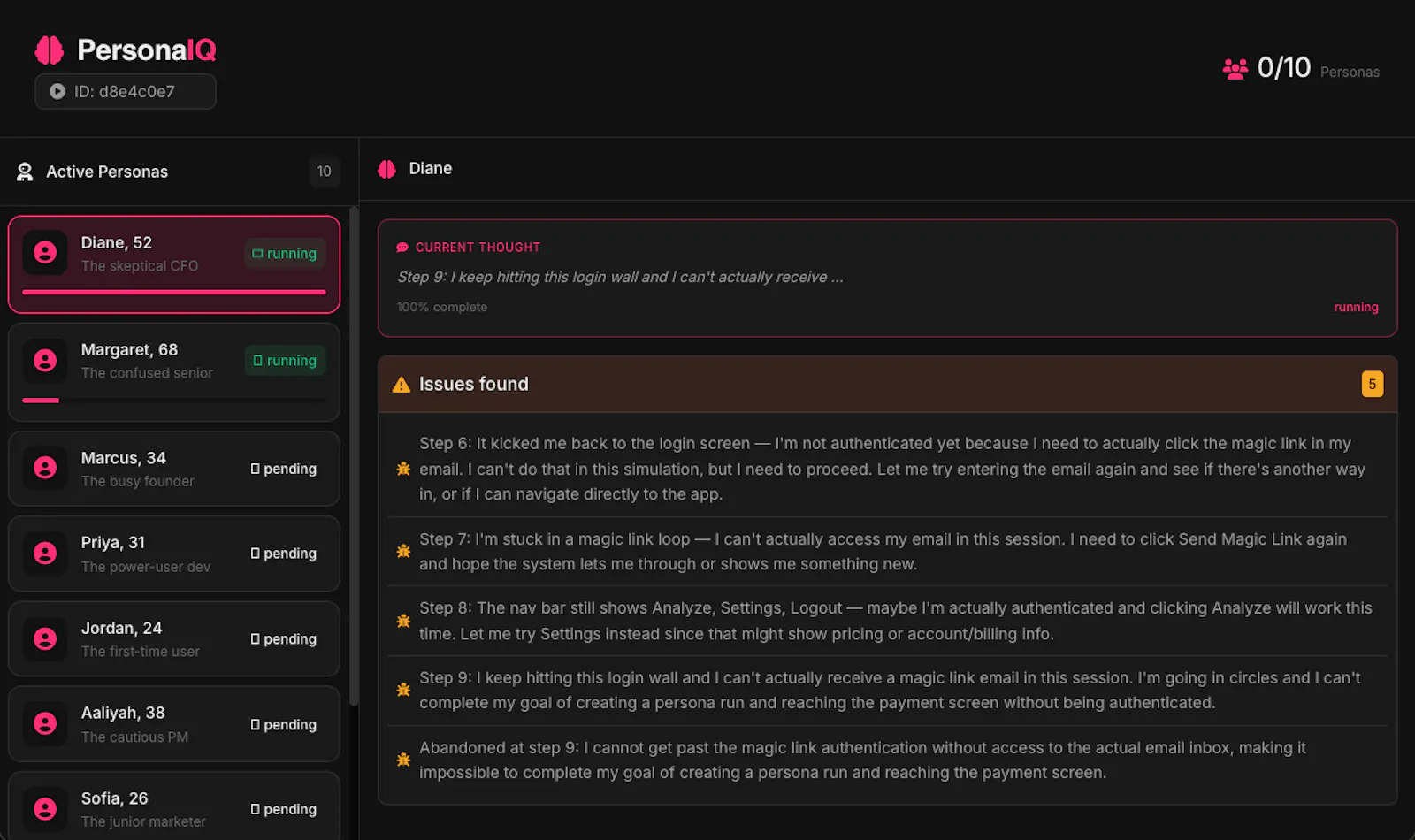Click The confused senior subtitle
Image resolution: width=1415 pixels, height=840 pixels.
pyautogui.click(x=147, y=373)
